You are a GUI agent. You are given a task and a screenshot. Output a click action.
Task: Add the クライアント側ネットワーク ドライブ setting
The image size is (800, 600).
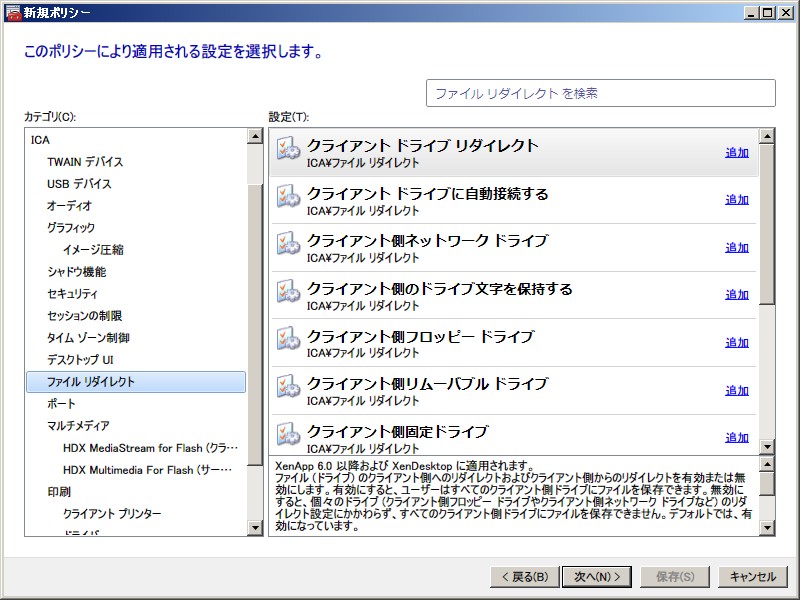pos(736,247)
